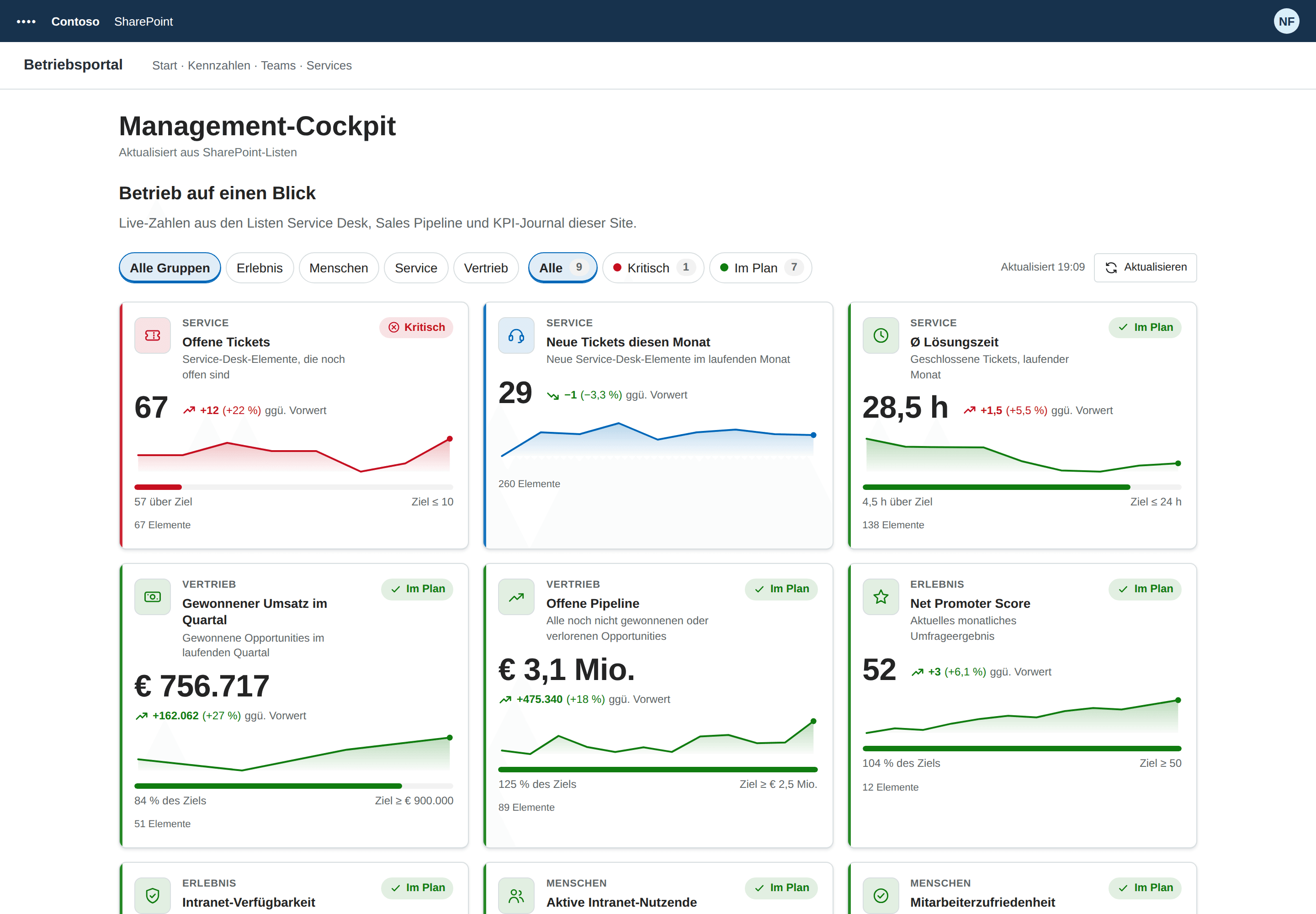Click the '€ 756.717' value
Viewport: 1316px width, 914px height.
point(202,686)
